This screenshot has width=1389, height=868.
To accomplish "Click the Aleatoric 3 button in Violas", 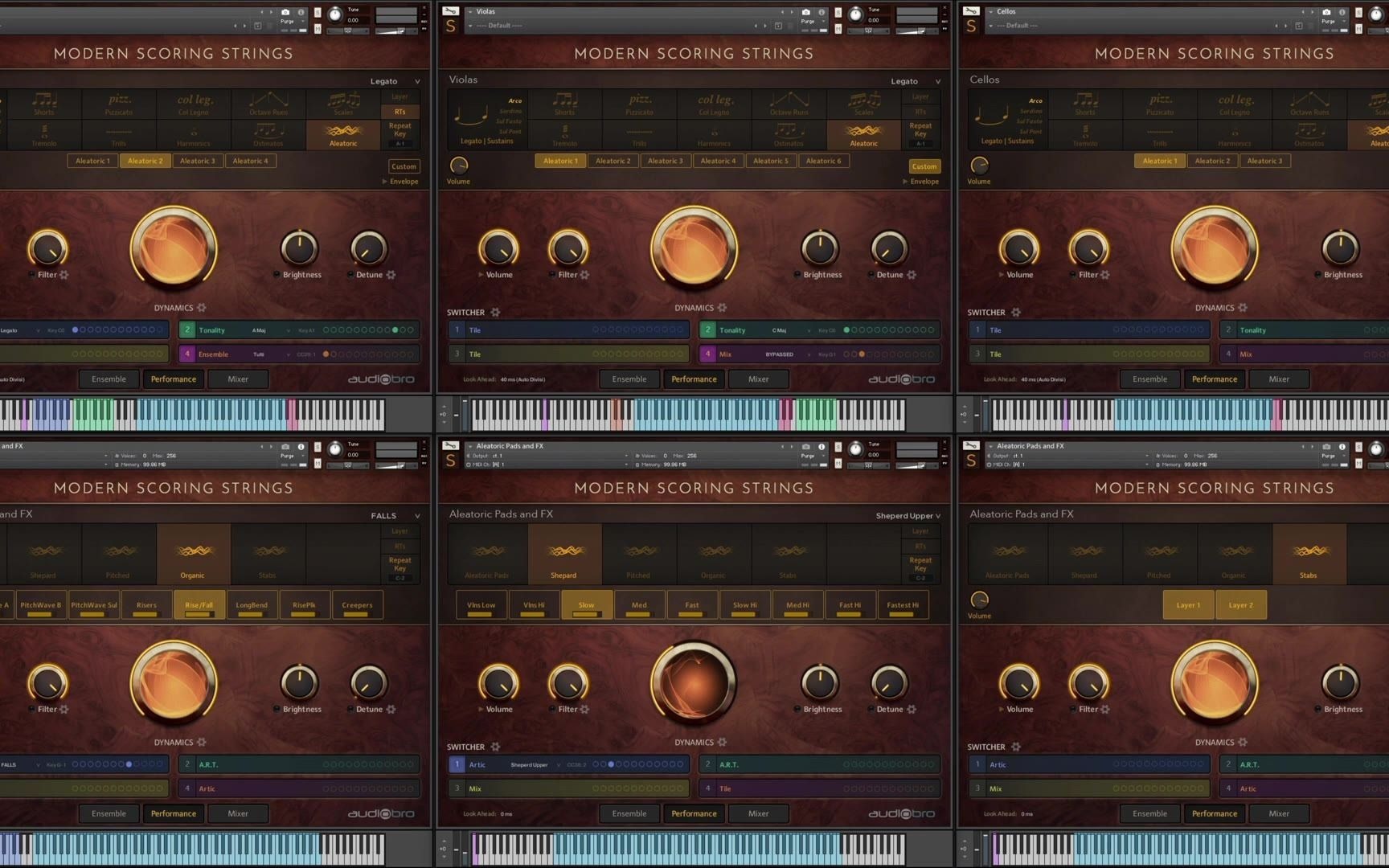I will click(x=666, y=161).
